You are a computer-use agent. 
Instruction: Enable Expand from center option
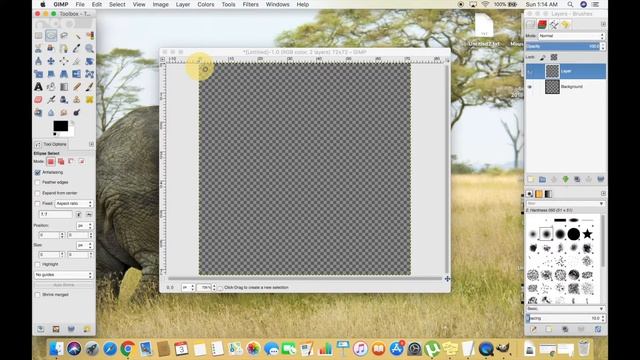(x=38, y=193)
